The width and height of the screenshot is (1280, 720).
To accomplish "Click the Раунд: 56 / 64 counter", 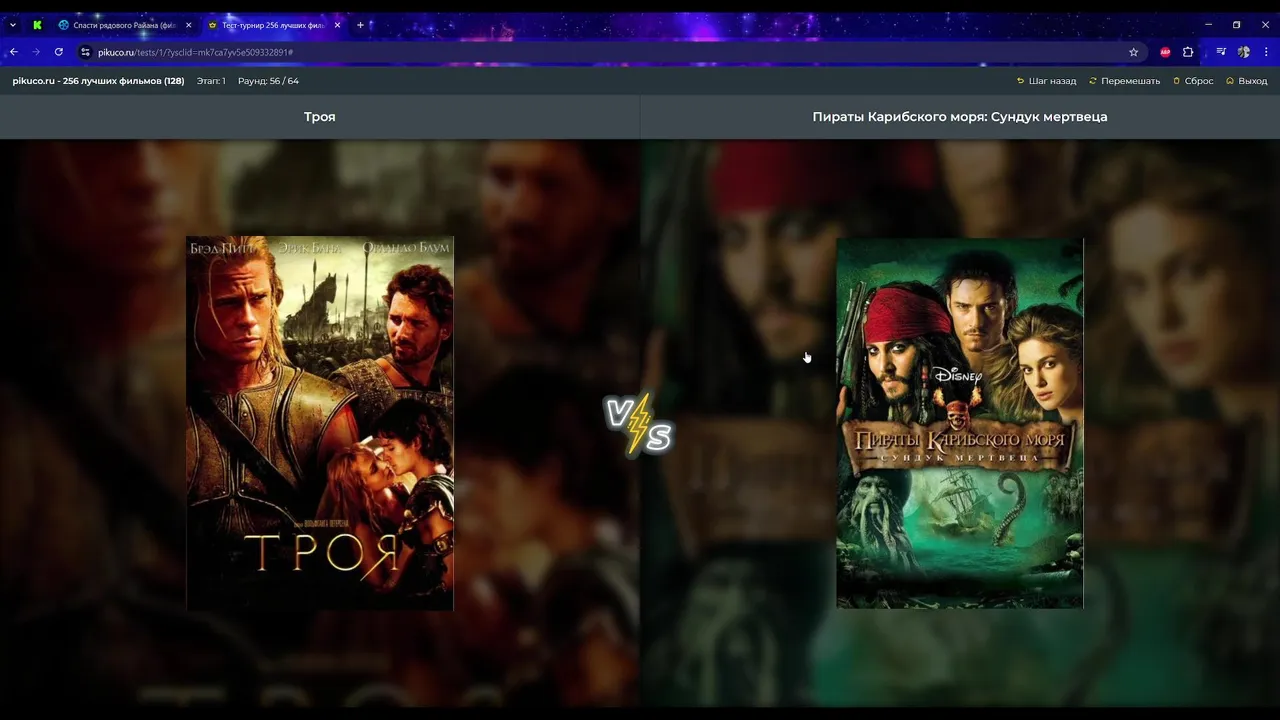I will [x=268, y=81].
